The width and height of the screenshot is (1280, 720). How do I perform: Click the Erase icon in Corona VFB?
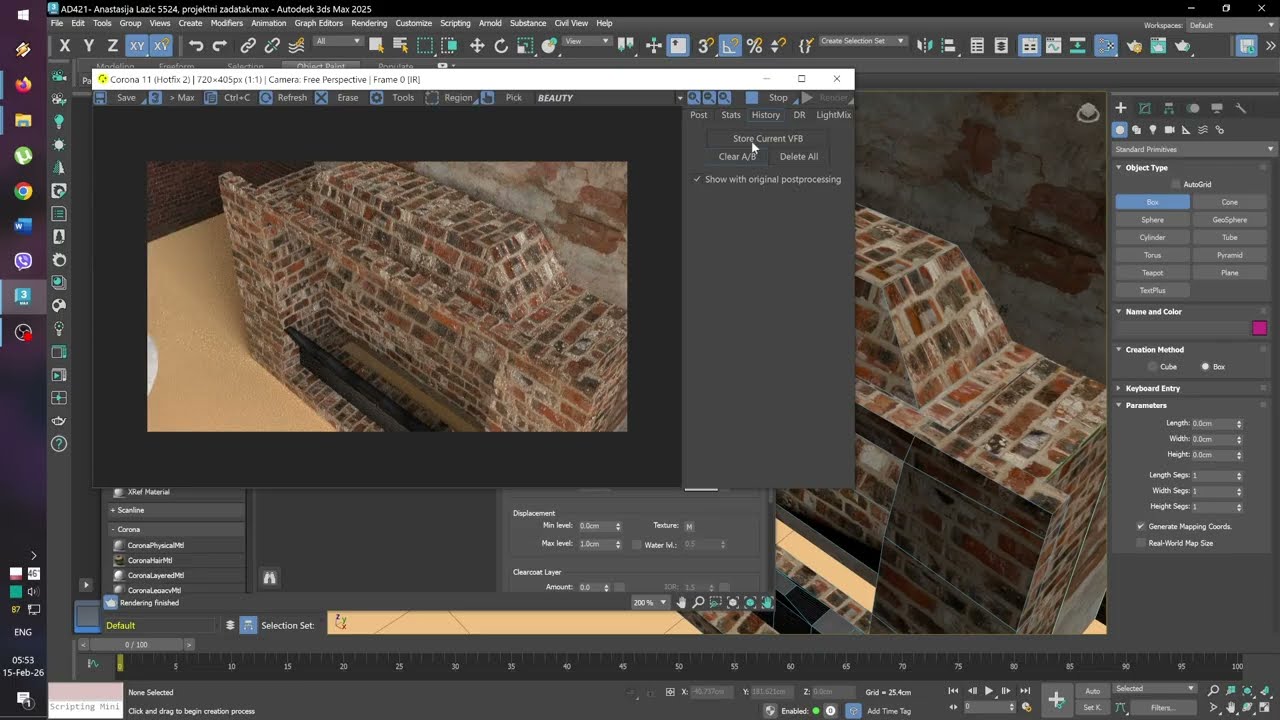coord(321,98)
